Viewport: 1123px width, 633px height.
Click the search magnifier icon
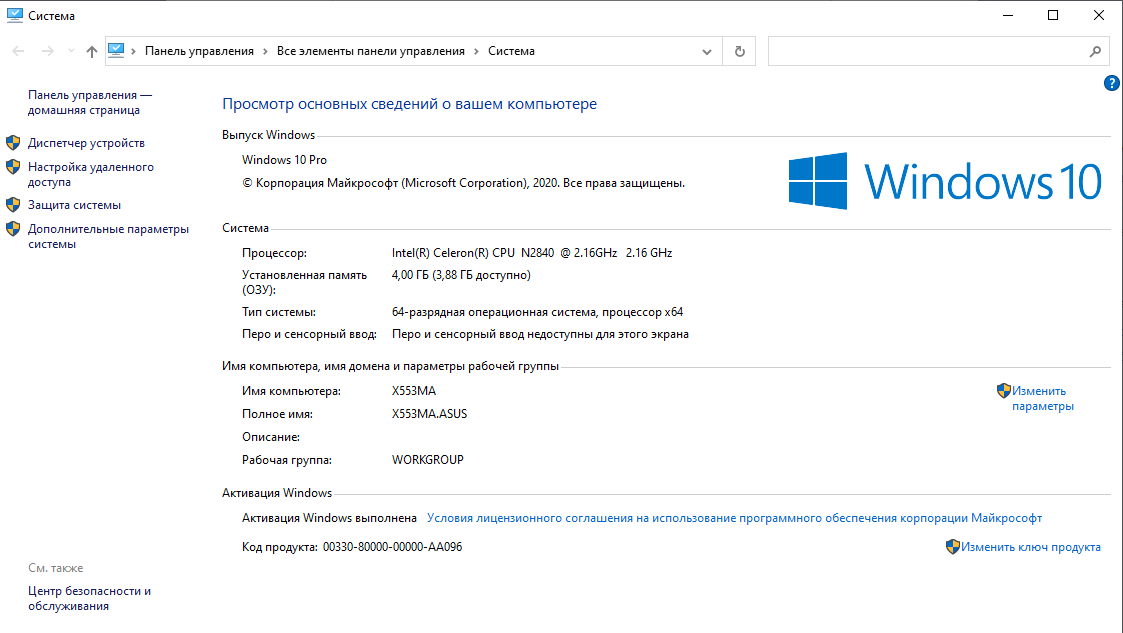(x=1094, y=51)
